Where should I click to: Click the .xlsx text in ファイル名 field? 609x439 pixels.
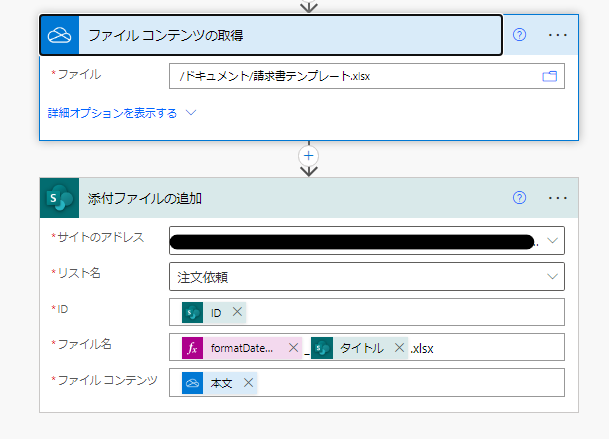[422, 348]
